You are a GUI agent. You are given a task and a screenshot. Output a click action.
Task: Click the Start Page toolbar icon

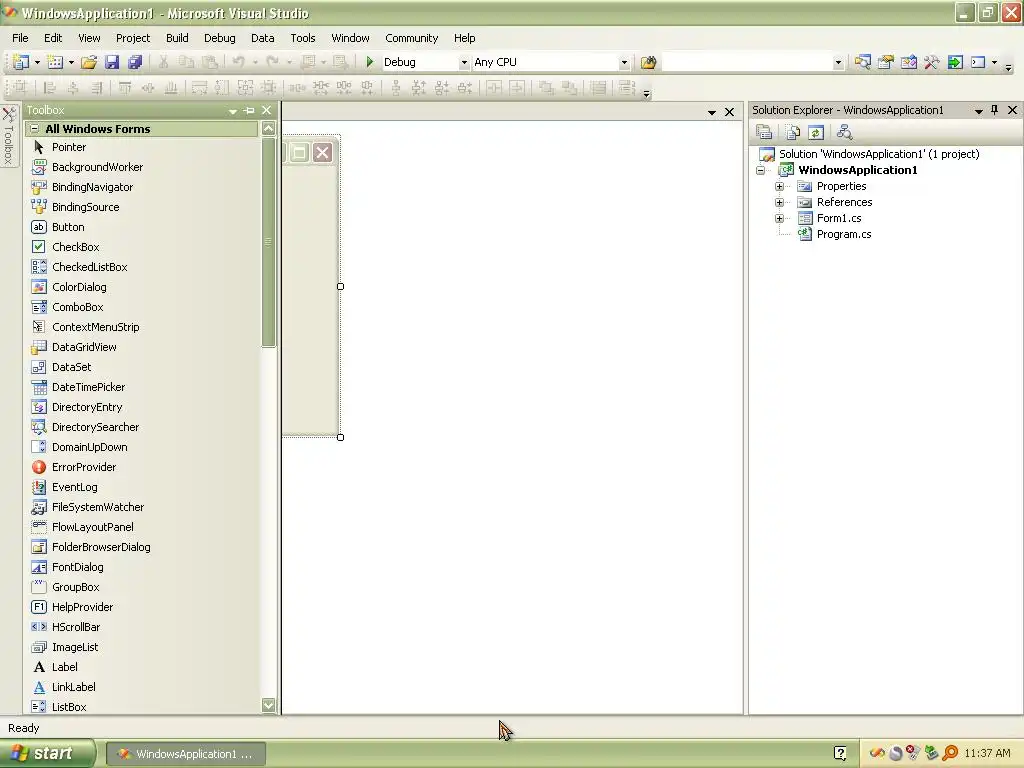click(955, 62)
